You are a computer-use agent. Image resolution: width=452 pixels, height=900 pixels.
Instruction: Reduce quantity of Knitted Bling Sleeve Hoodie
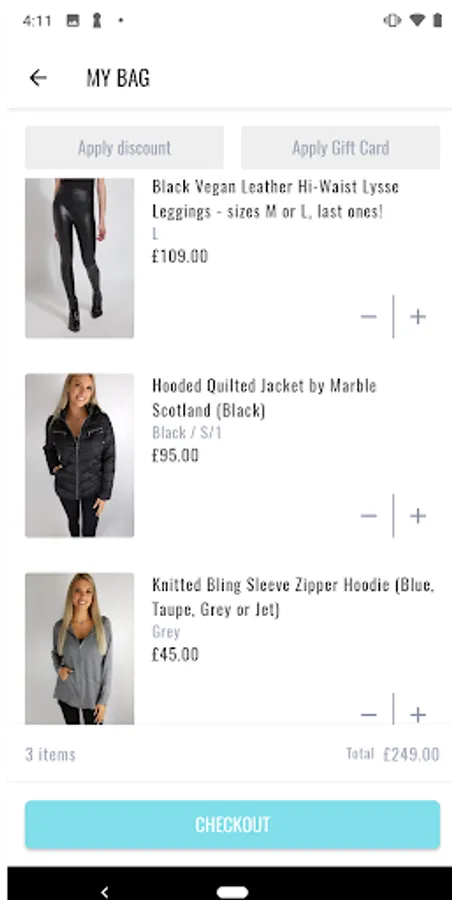point(369,715)
